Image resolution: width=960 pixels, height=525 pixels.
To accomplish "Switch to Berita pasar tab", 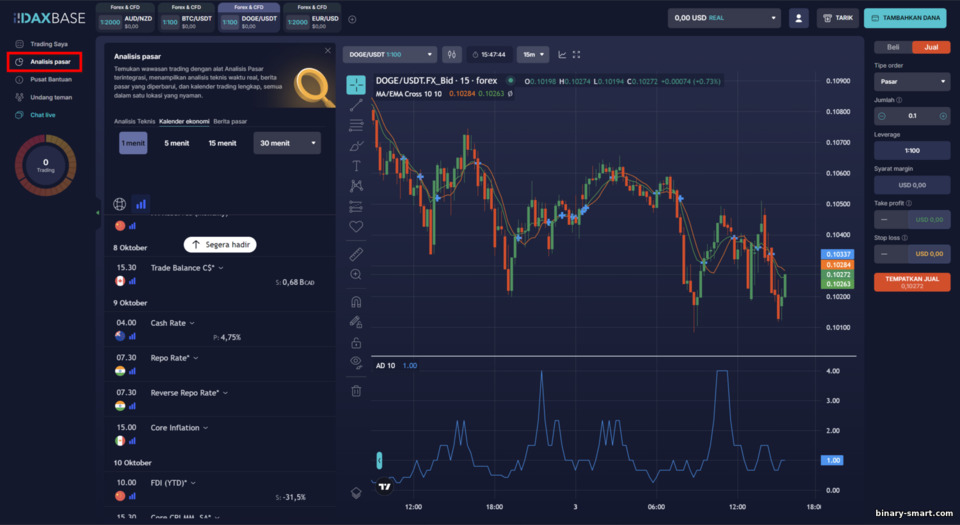I will pos(230,121).
